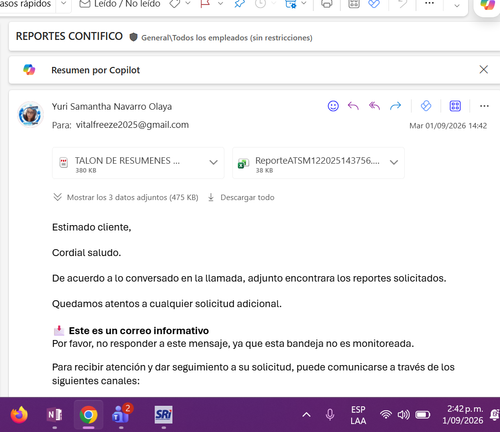Click the sensitivity label shield icon

133,37
